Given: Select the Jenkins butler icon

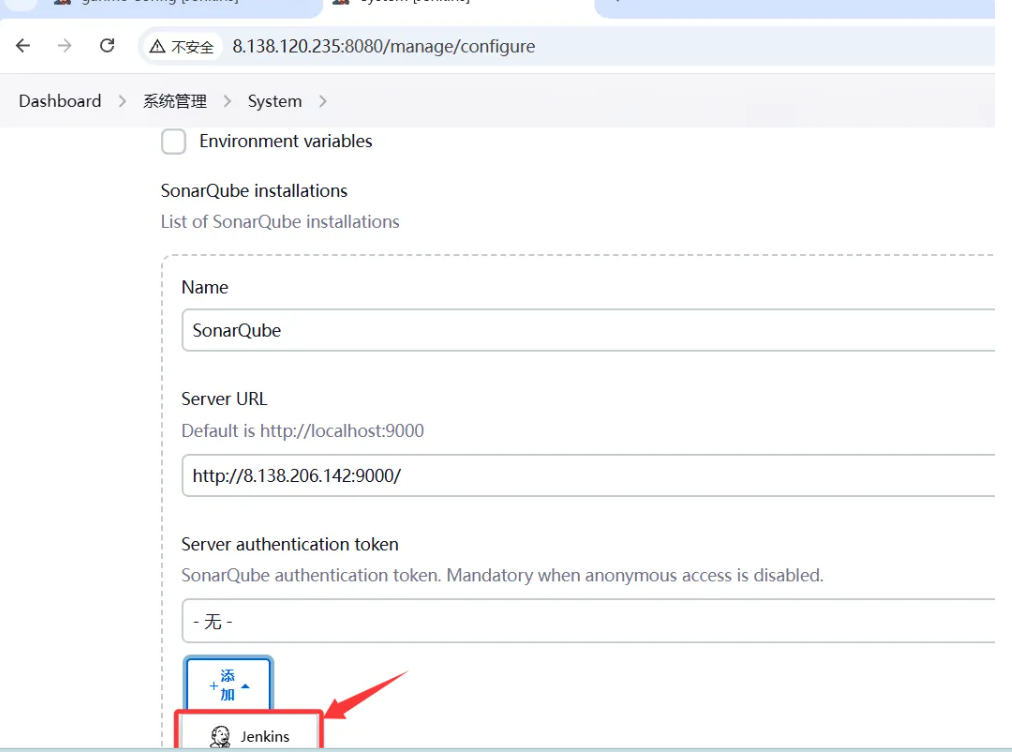Looking at the screenshot, I should point(220,736).
